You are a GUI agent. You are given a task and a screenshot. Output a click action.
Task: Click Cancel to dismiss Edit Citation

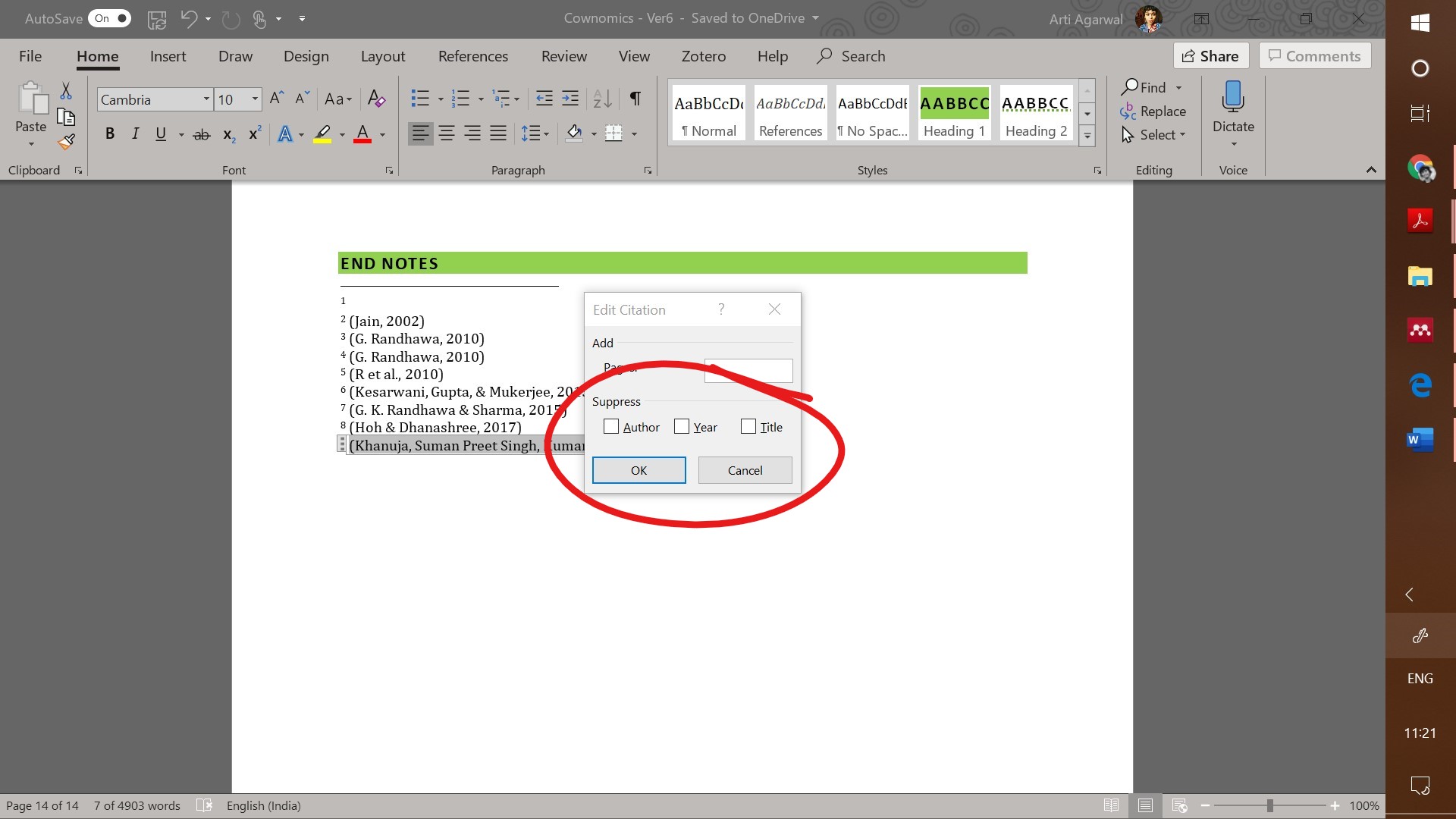745,470
